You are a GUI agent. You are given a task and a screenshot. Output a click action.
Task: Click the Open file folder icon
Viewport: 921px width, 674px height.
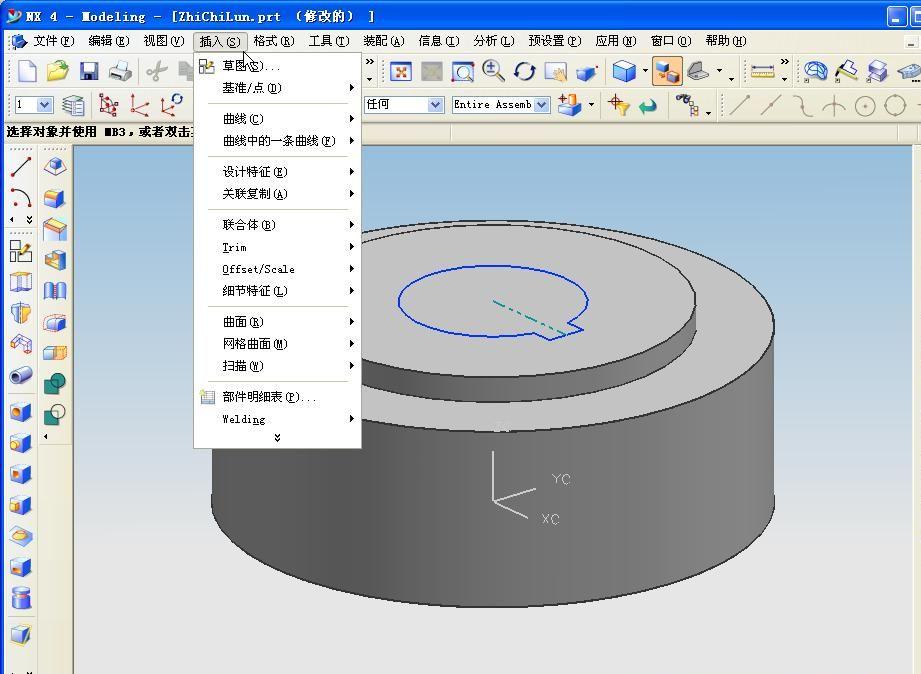(x=57, y=71)
